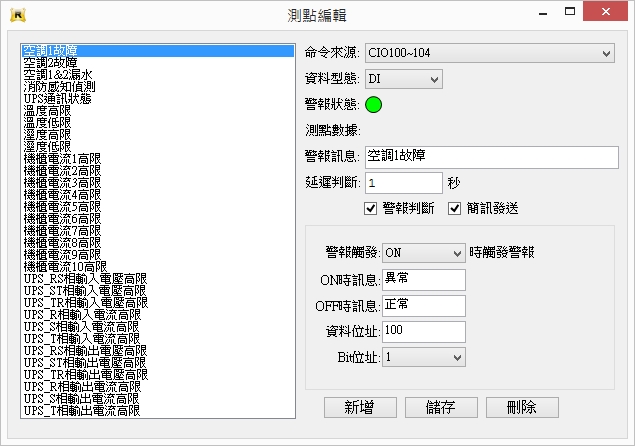Viewport: 635px width, 446px height.
Task: Select UPS_S相輸入電流高限 in the list
Action: 158,327
